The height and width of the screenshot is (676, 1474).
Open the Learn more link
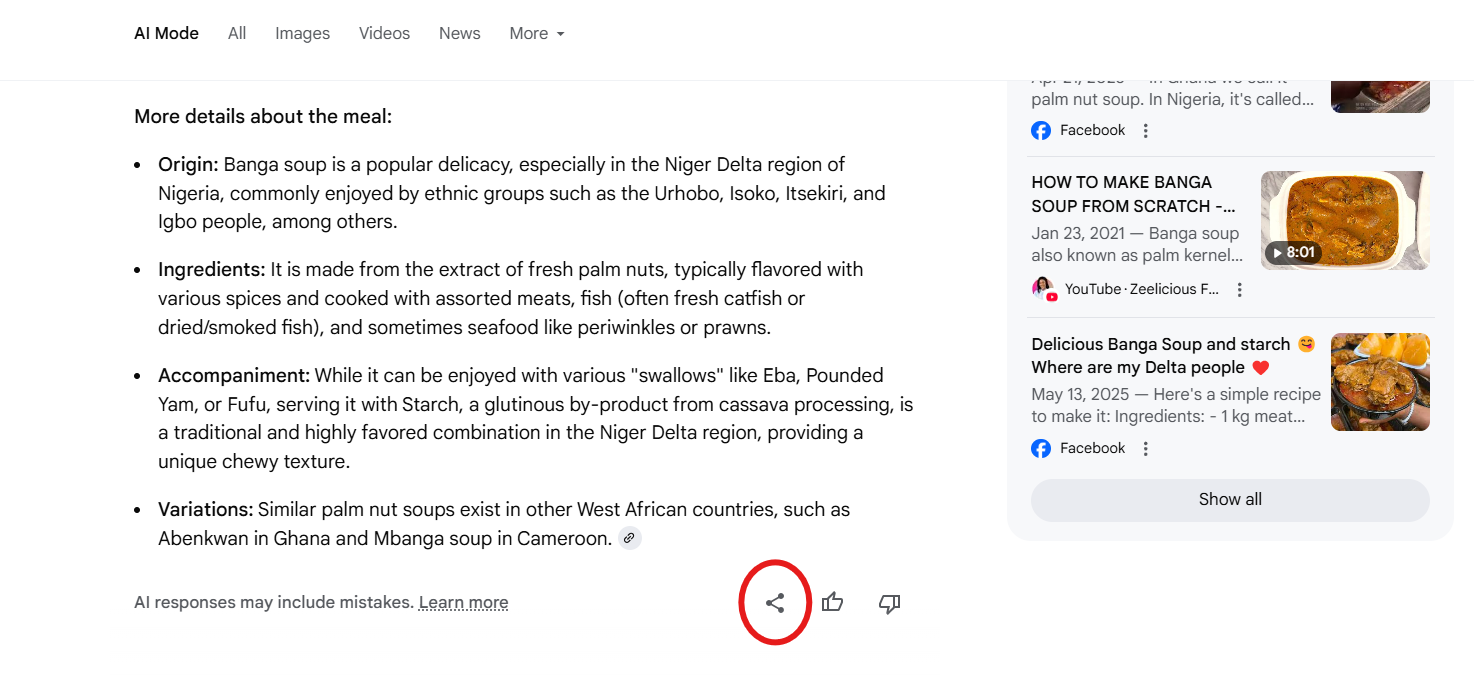(463, 602)
